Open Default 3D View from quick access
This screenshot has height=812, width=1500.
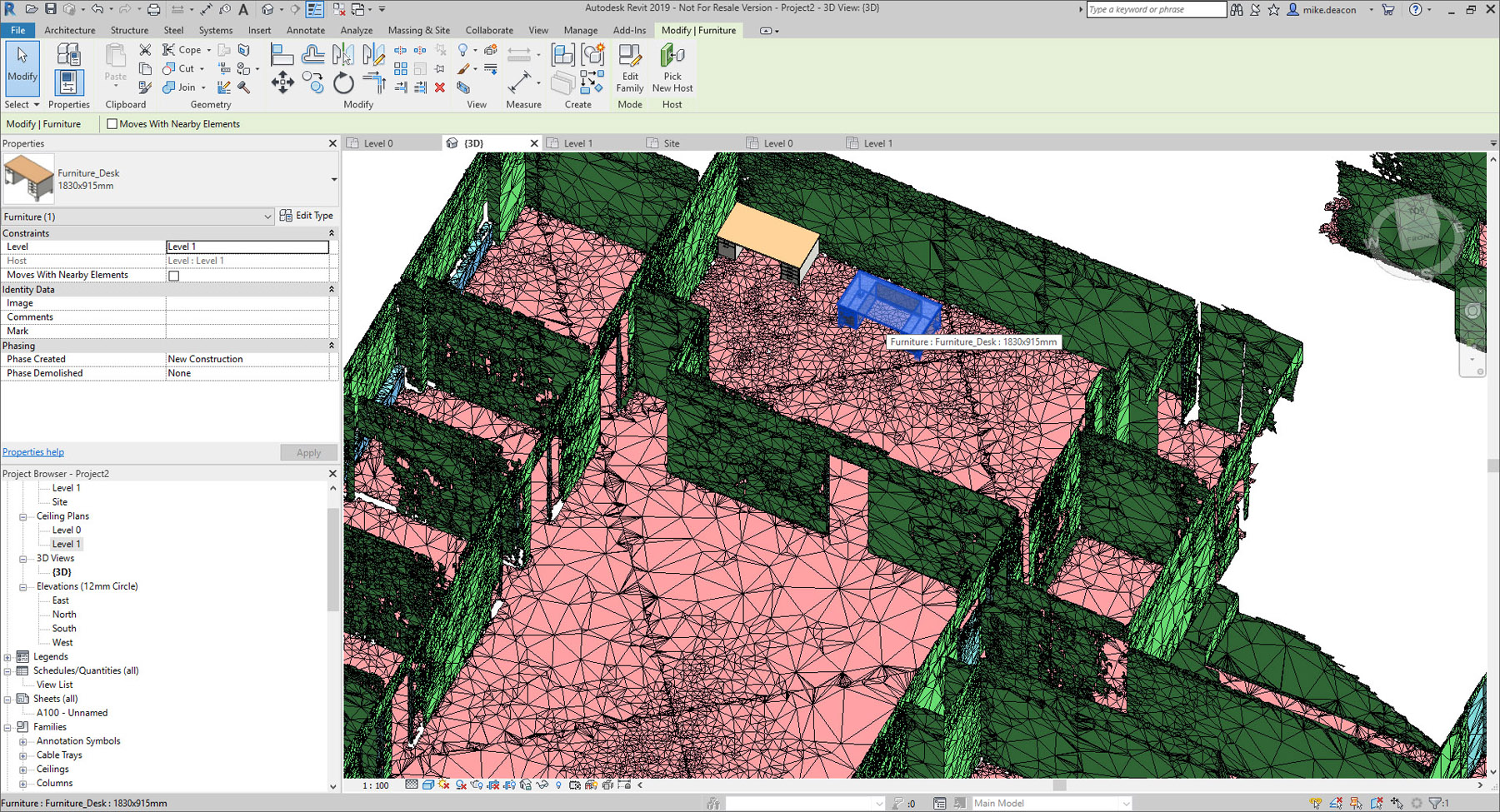267,10
